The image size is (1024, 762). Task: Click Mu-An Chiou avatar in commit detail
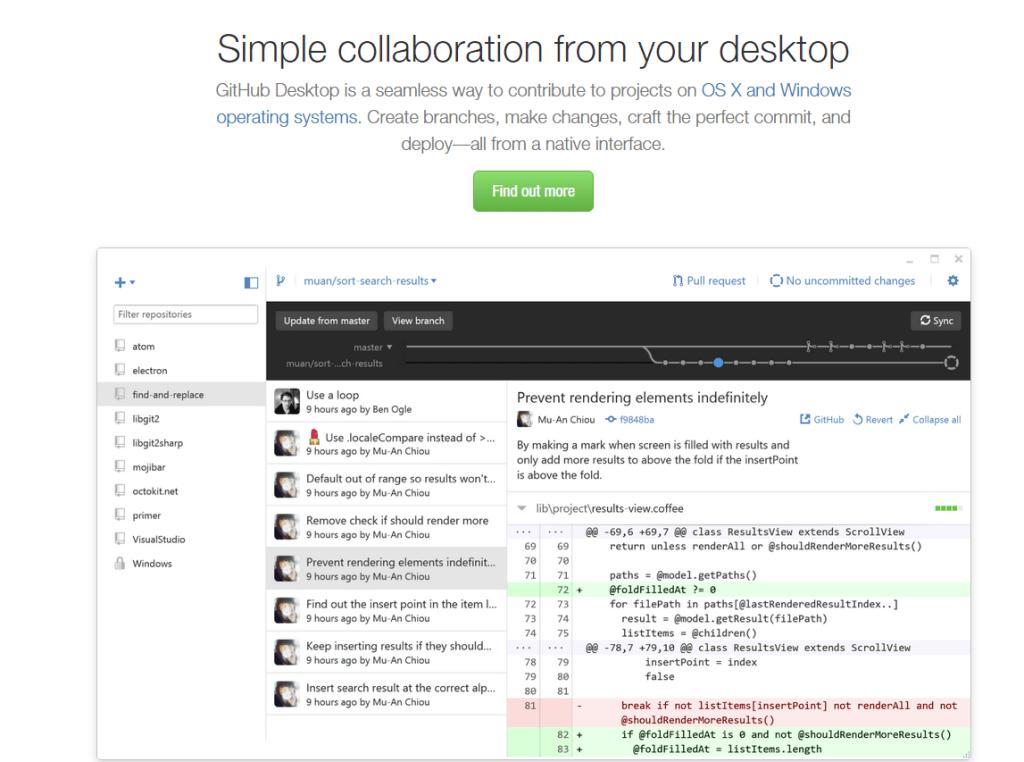click(524, 419)
